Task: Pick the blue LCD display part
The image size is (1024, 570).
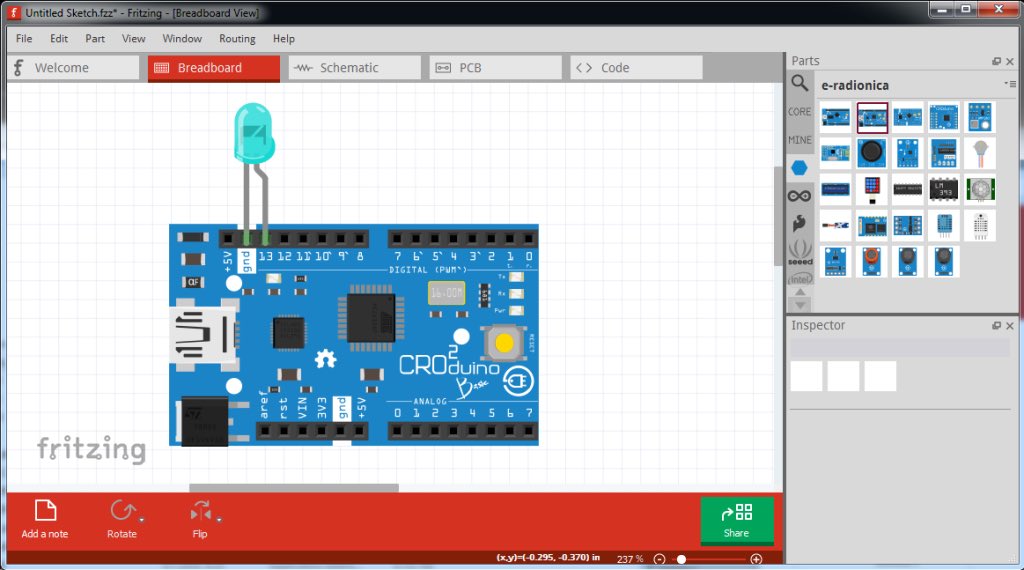Action: tap(836, 189)
